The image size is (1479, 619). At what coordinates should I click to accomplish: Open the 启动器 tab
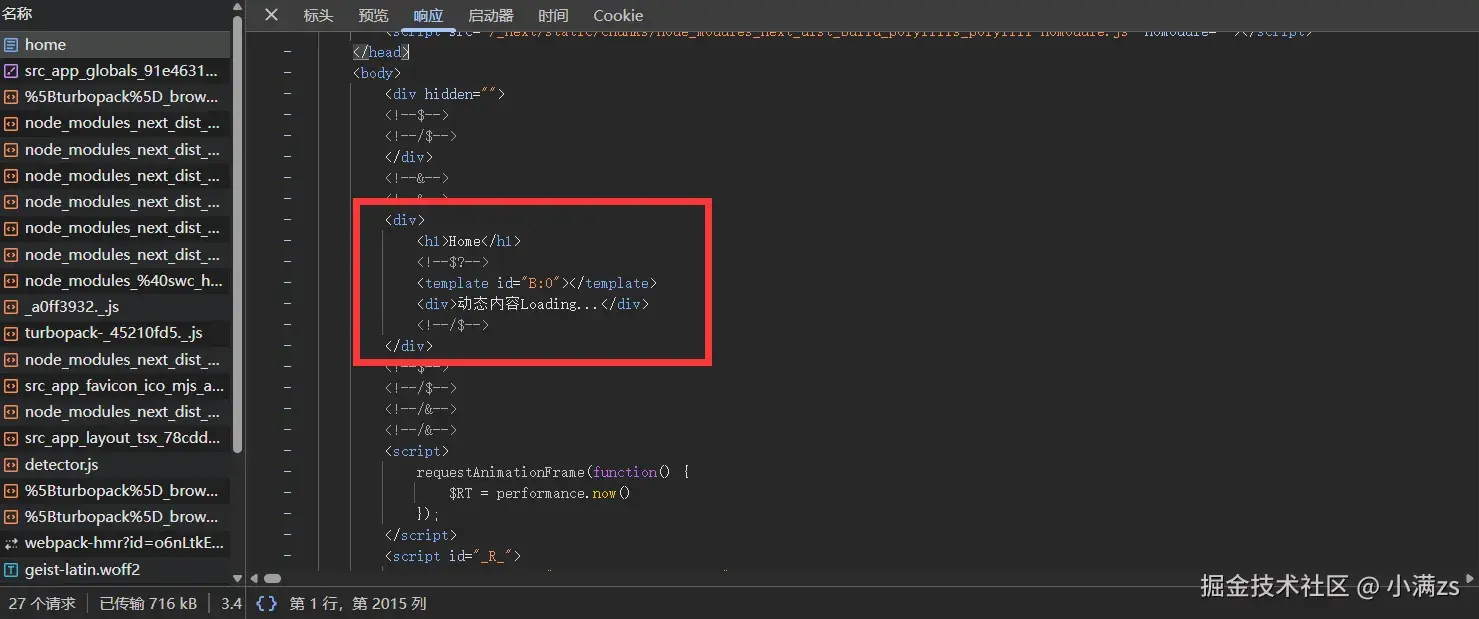491,16
